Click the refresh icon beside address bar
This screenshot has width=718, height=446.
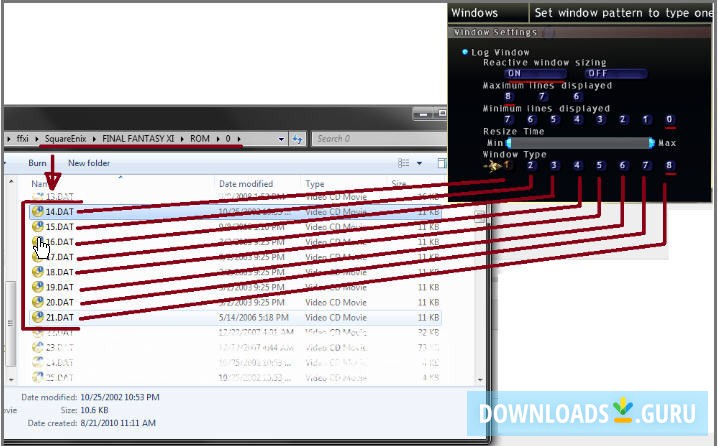tap(298, 139)
